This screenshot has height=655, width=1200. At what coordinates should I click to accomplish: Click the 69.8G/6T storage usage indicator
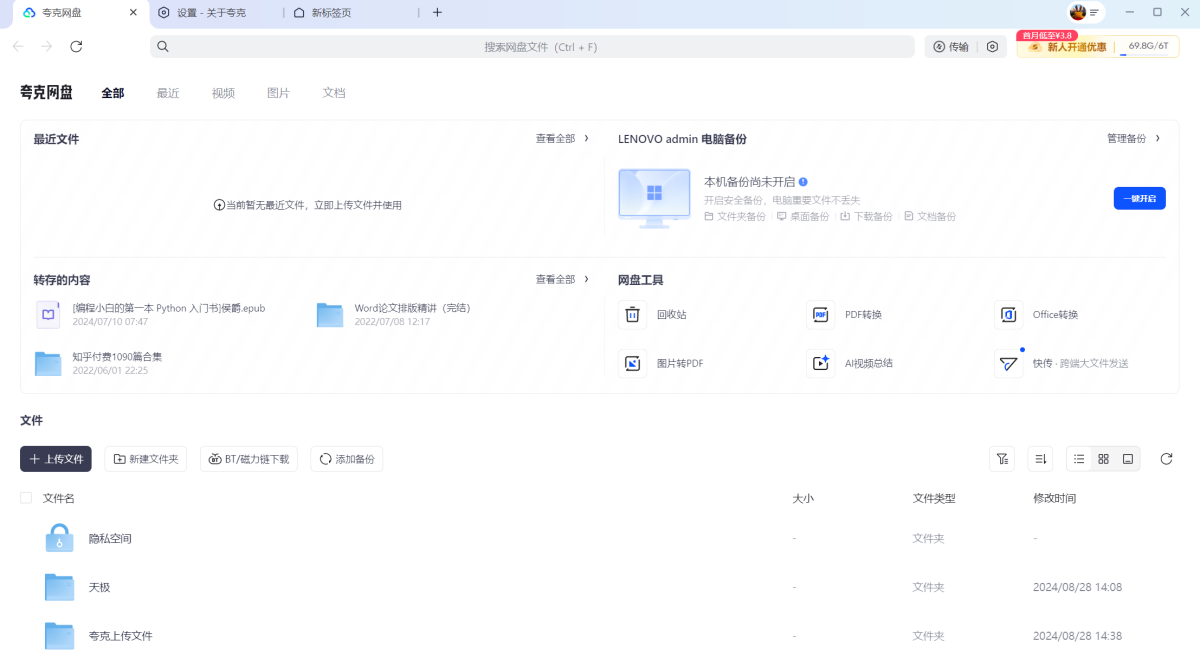click(x=1147, y=46)
